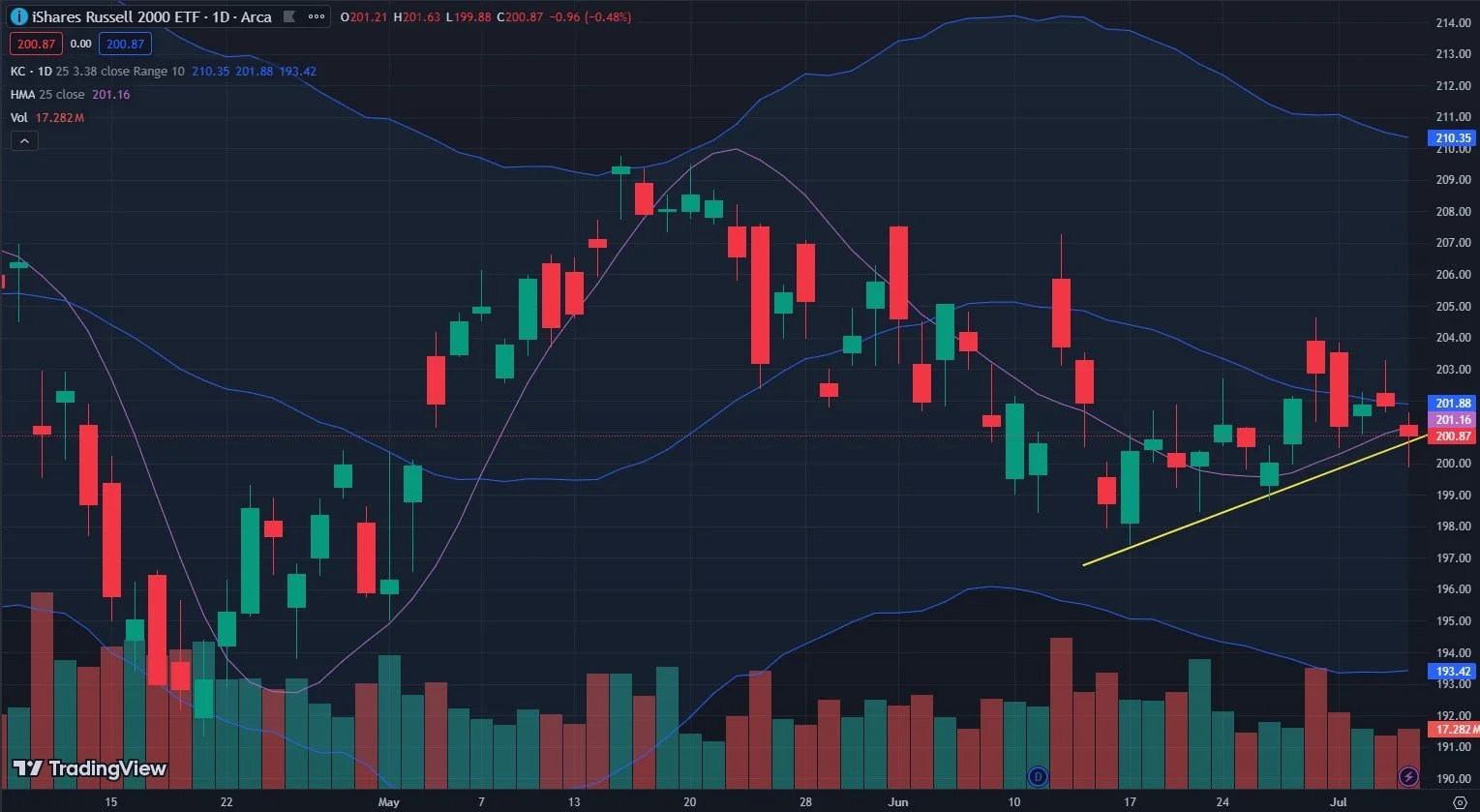Viewport: 1480px width, 812px height.
Task: Click the red 200.87 sell price box
Action: click(36, 44)
